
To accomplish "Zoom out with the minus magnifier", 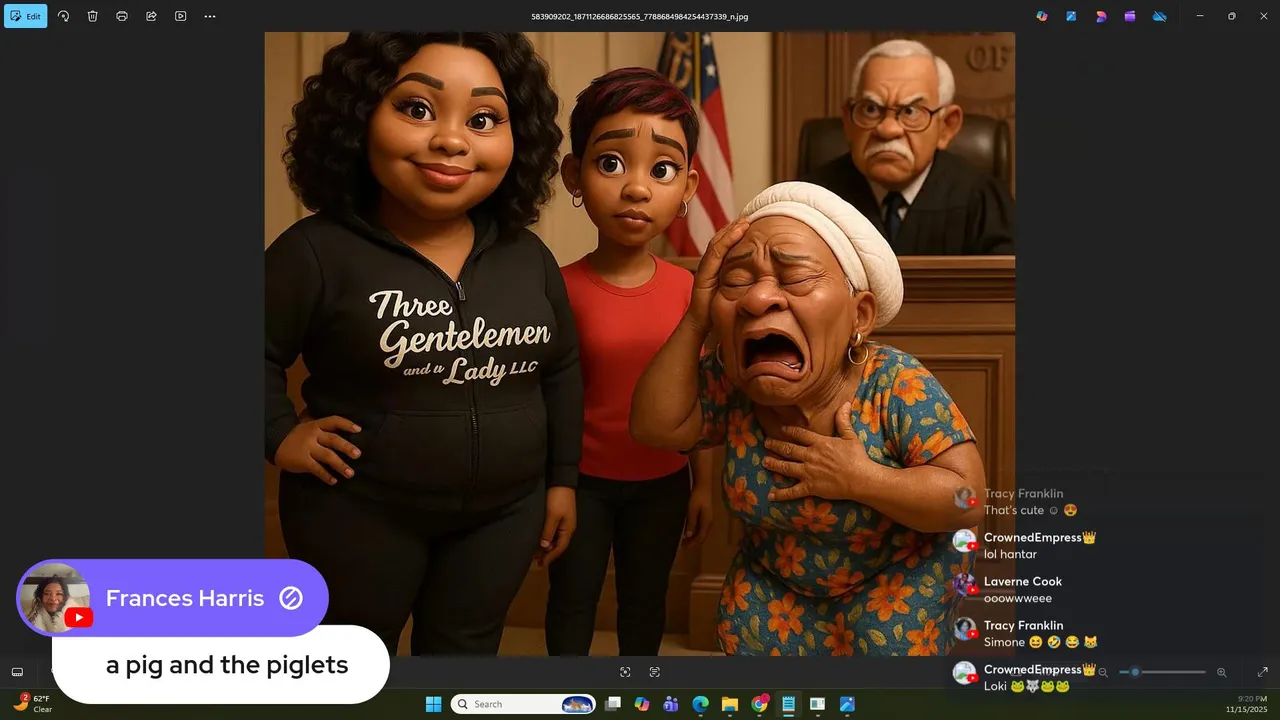I will pos(1103,672).
